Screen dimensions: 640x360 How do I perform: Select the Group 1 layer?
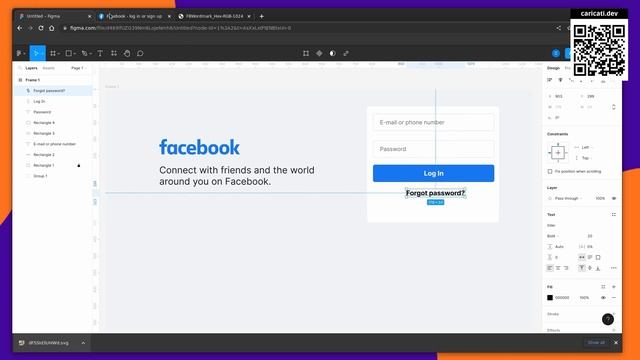pyautogui.click(x=40, y=176)
